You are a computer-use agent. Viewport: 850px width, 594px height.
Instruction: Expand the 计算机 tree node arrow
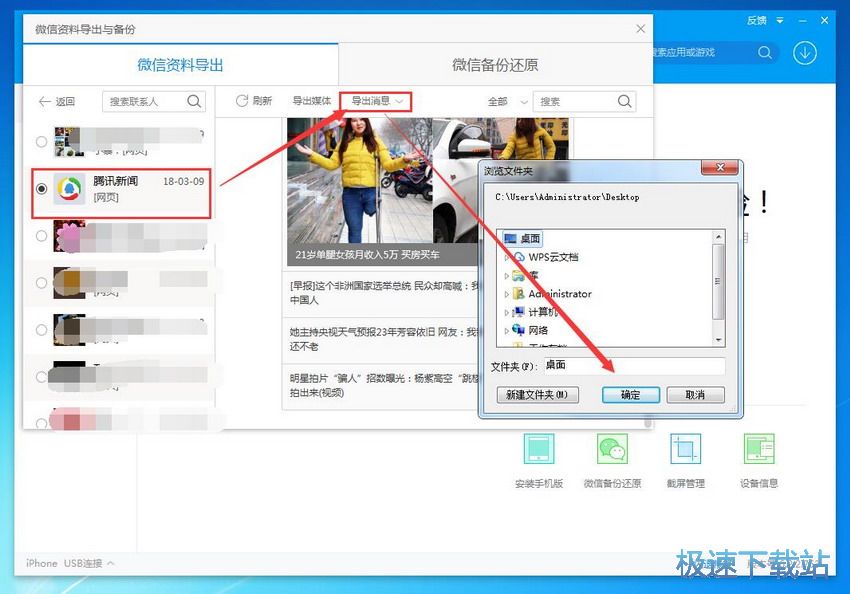507,313
